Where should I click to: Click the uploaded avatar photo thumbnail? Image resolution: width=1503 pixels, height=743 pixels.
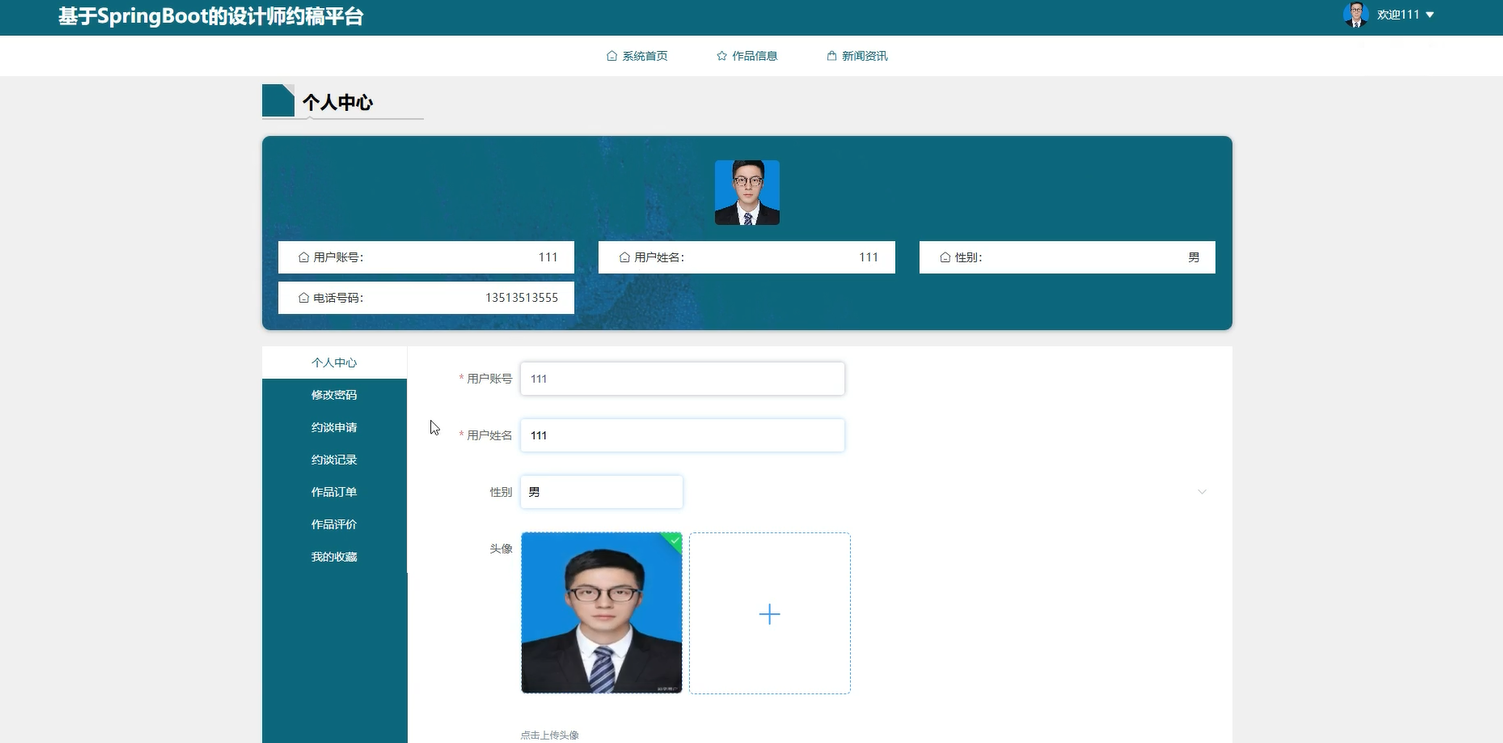point(601,613)
